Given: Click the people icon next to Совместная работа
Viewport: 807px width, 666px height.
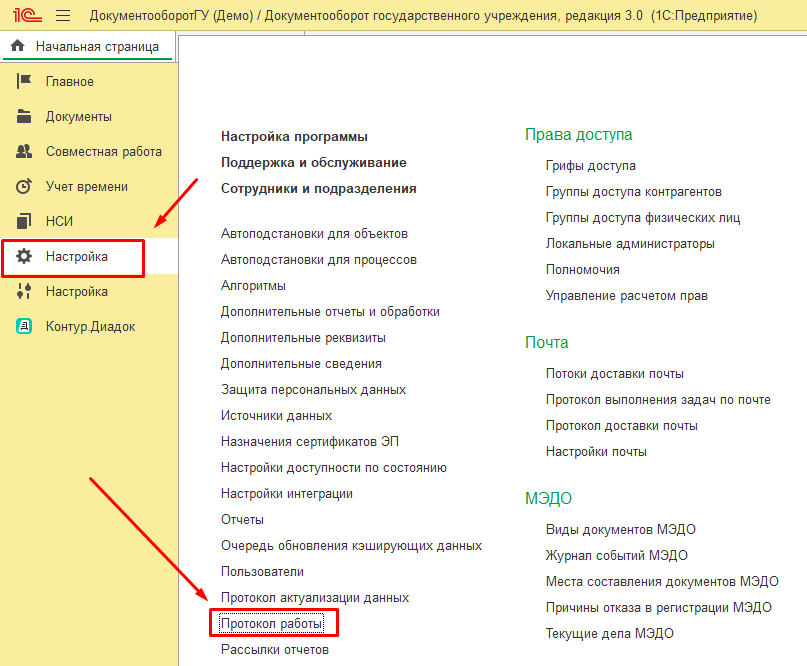Looking at the screenshot, I should (x=24, y=151).
